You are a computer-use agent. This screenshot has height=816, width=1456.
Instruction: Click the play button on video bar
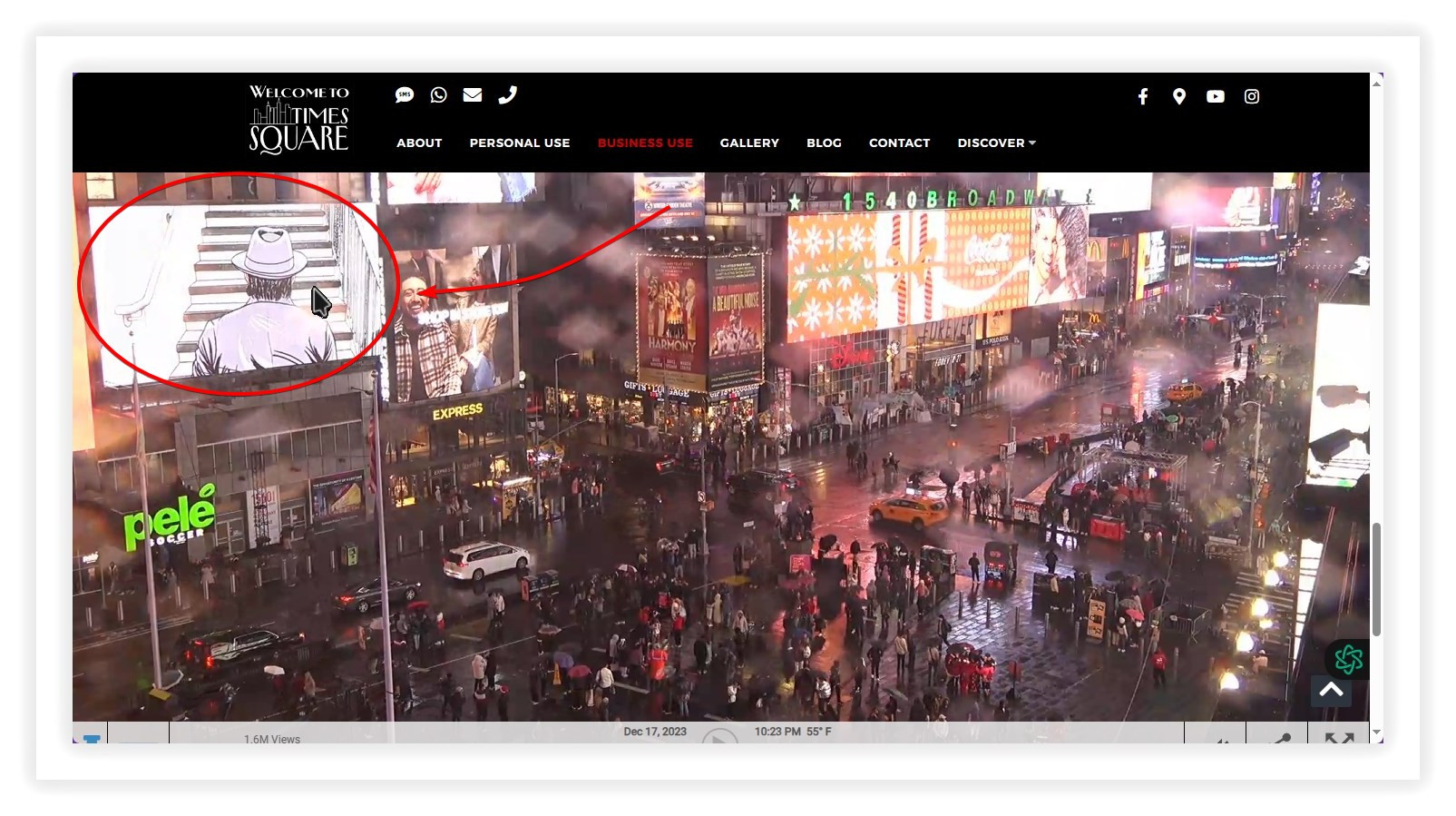click(719, 737)
